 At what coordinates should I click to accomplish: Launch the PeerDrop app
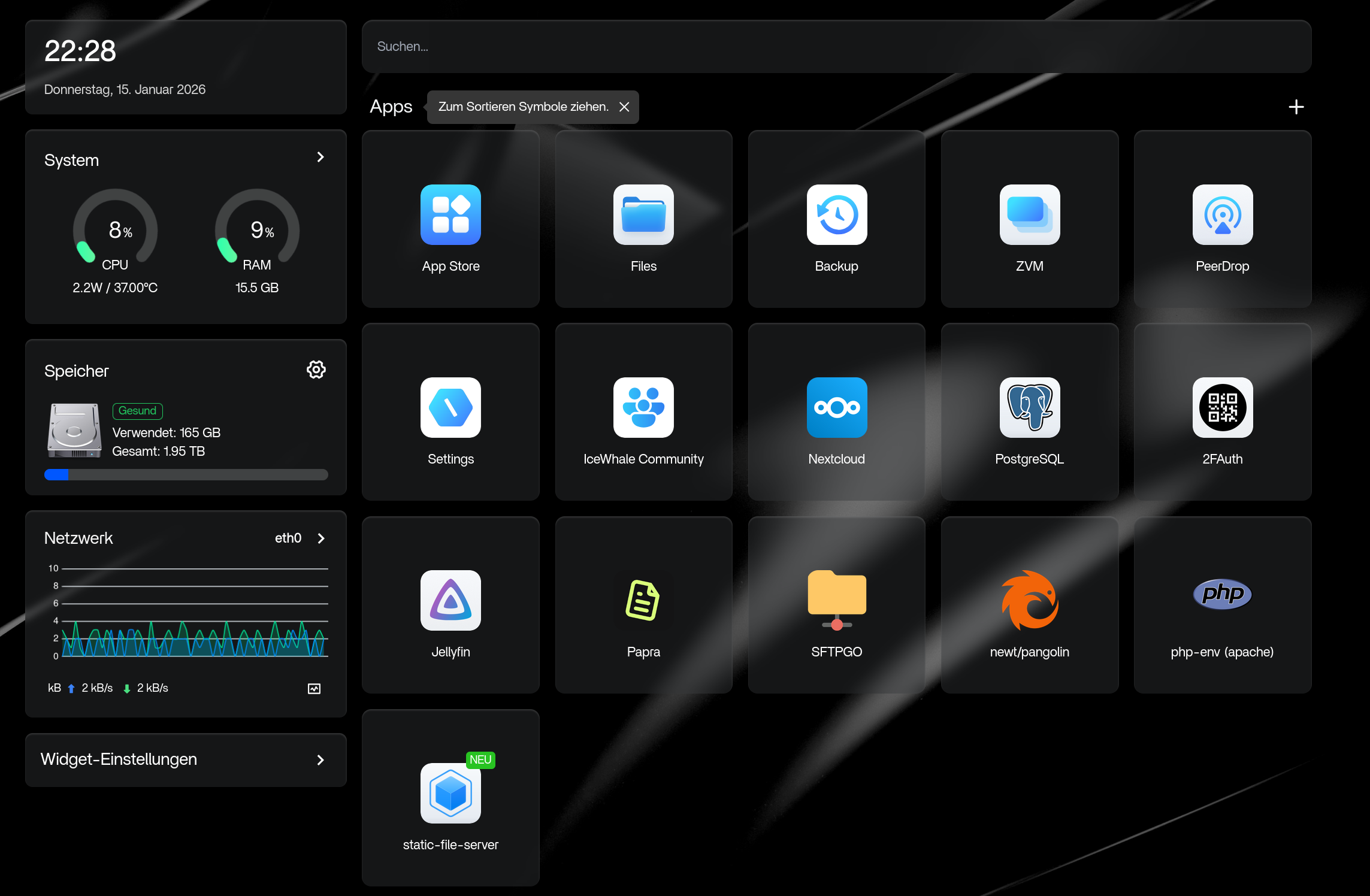1222,215
